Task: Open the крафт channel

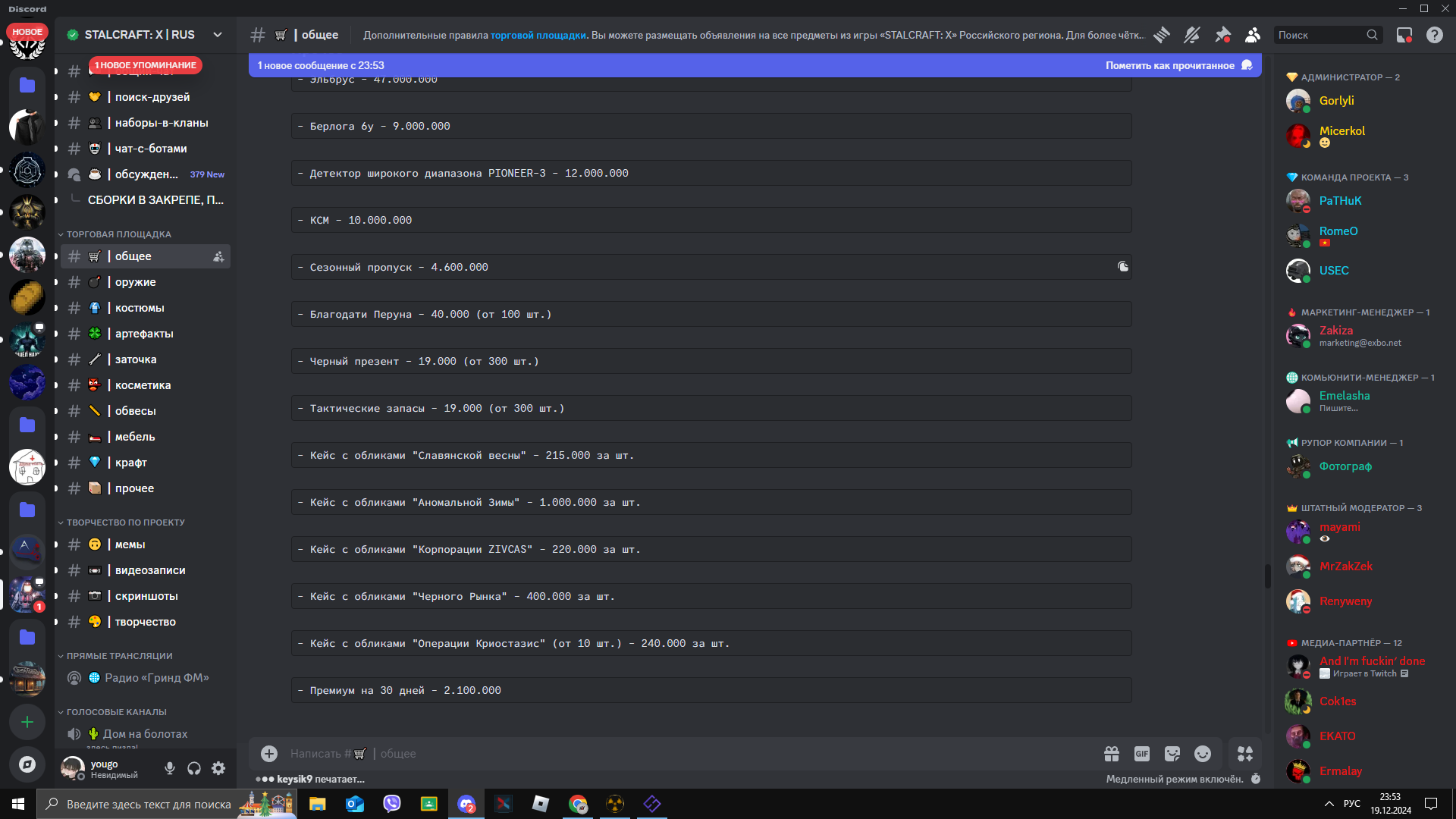Action: (146, 463)
